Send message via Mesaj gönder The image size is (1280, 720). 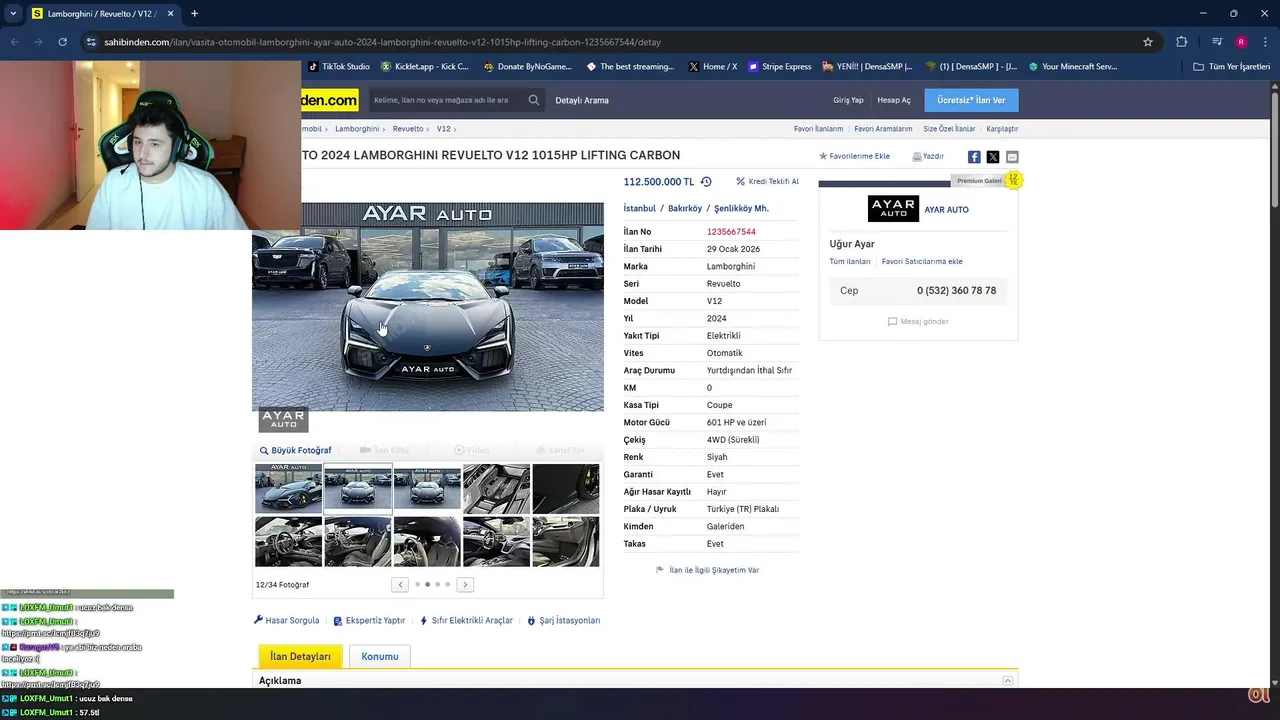(918, 321)
